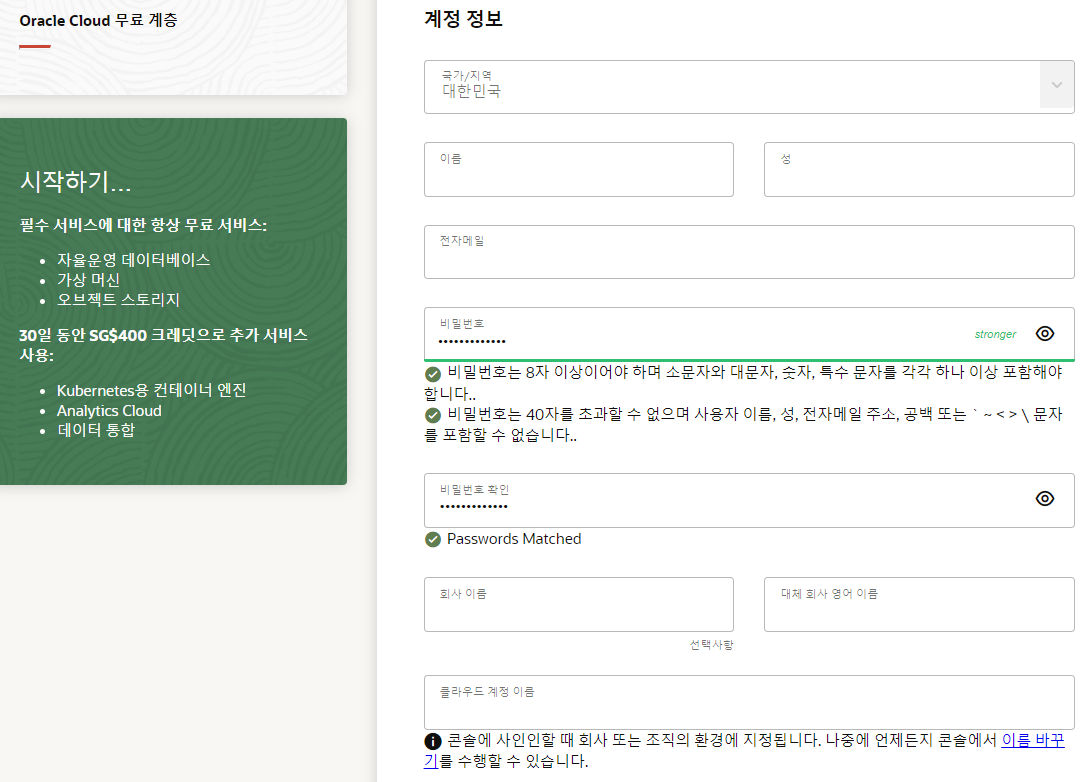
Task: Click '가상 머신' list item
Action: pos(88,280)
